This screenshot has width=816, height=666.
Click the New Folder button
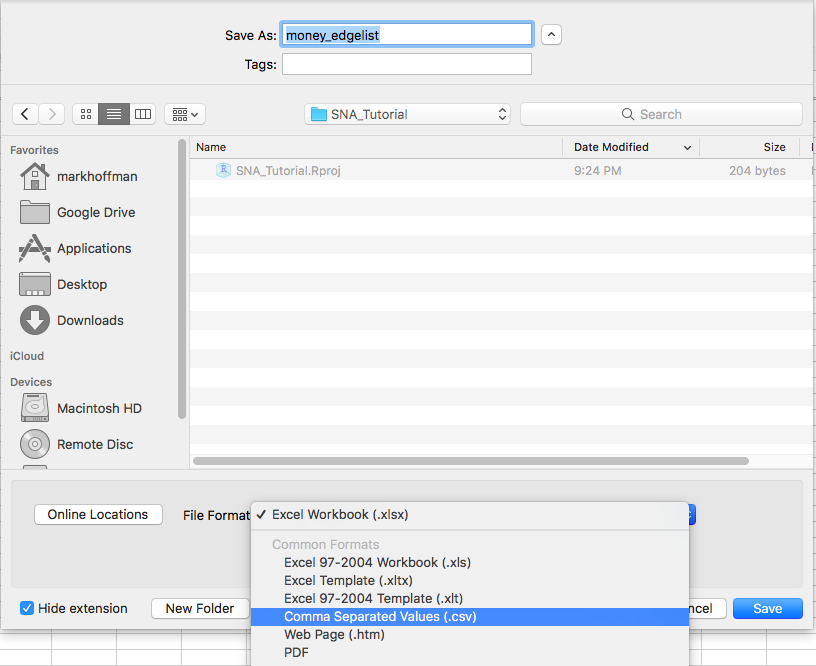coord(200,608)
